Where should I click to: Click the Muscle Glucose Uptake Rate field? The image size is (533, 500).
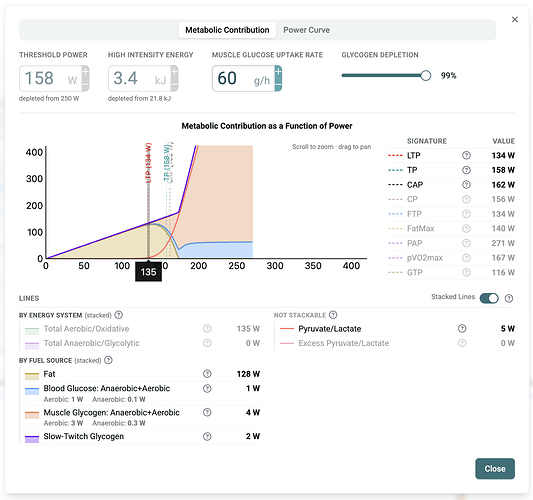(243, 79)
